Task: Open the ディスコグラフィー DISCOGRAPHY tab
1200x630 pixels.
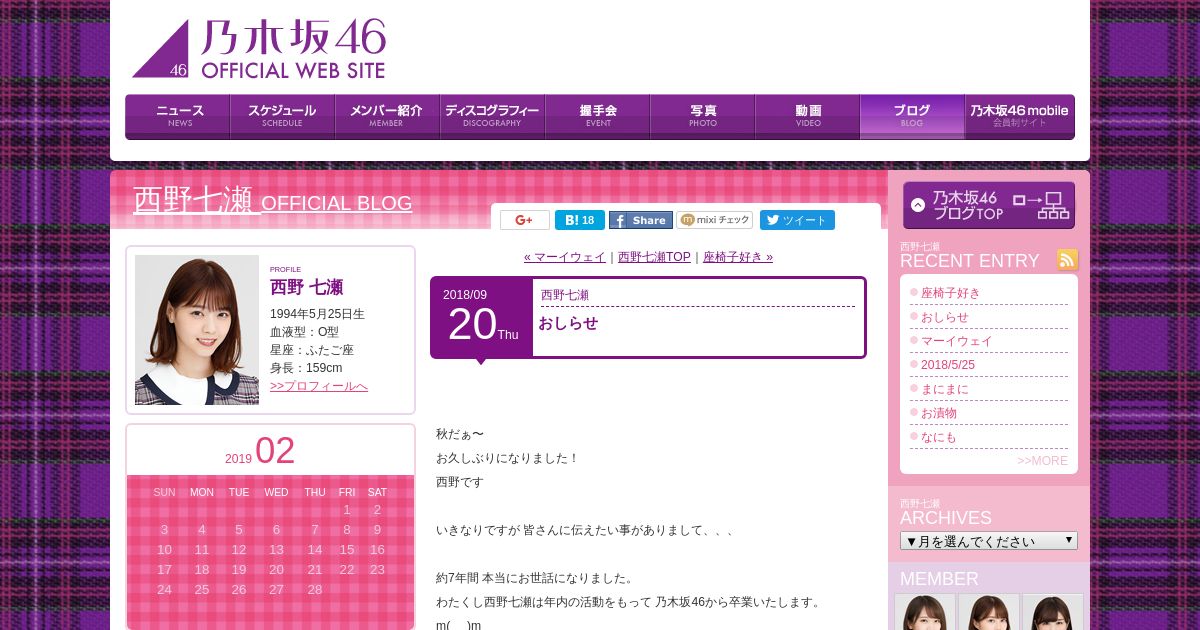Action: click(492, 117)
